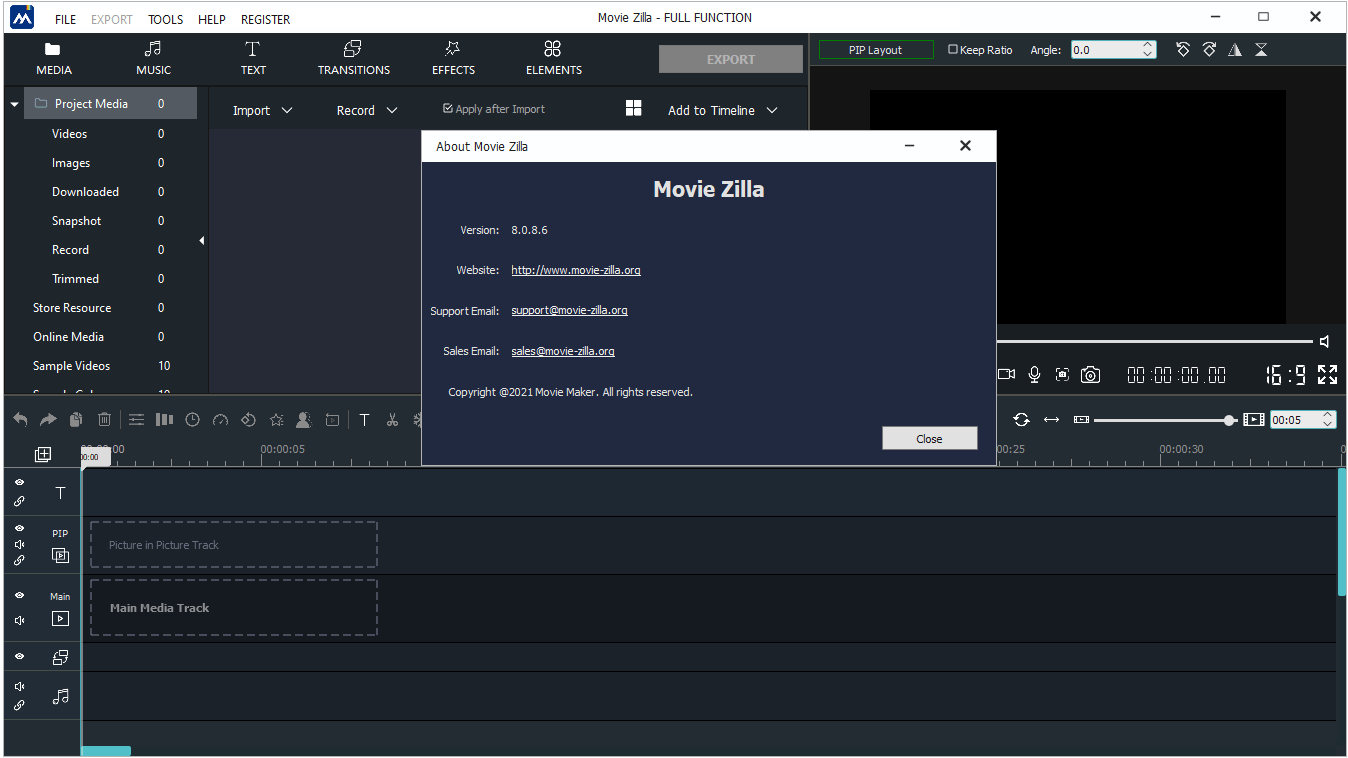The width and height of the screenshot is (1348, 758).
Task: Click the timeline zoom slider handle
Action: [1230, 420]
